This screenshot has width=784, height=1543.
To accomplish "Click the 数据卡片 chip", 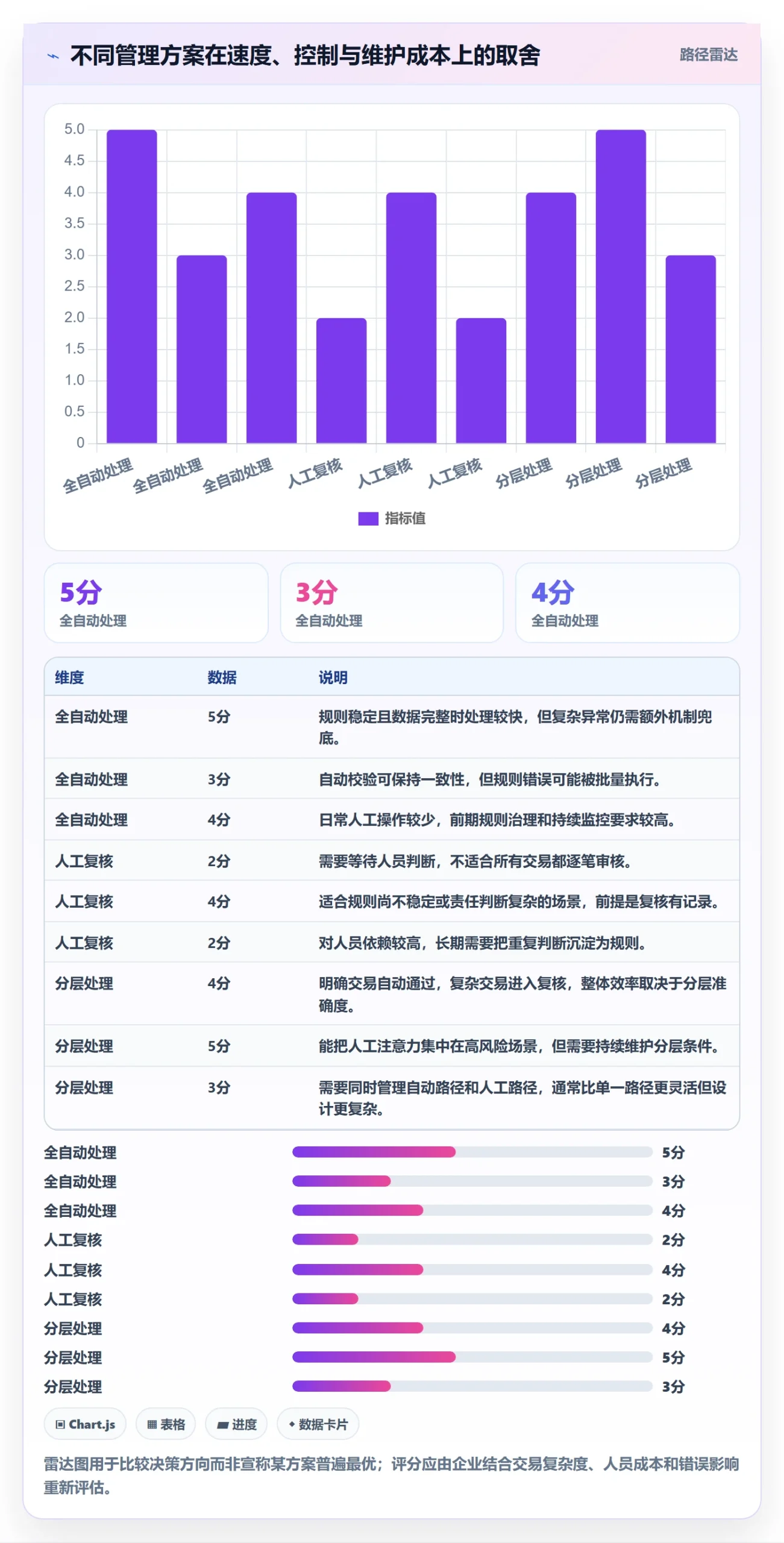I will (x=318, y=1424).
